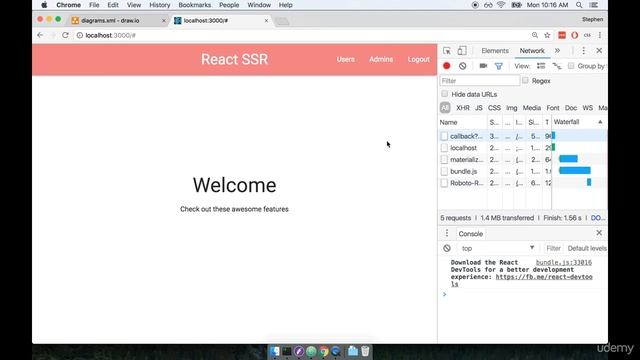Clear the console output
Screen dimensions: 640x360
[447, 248]
